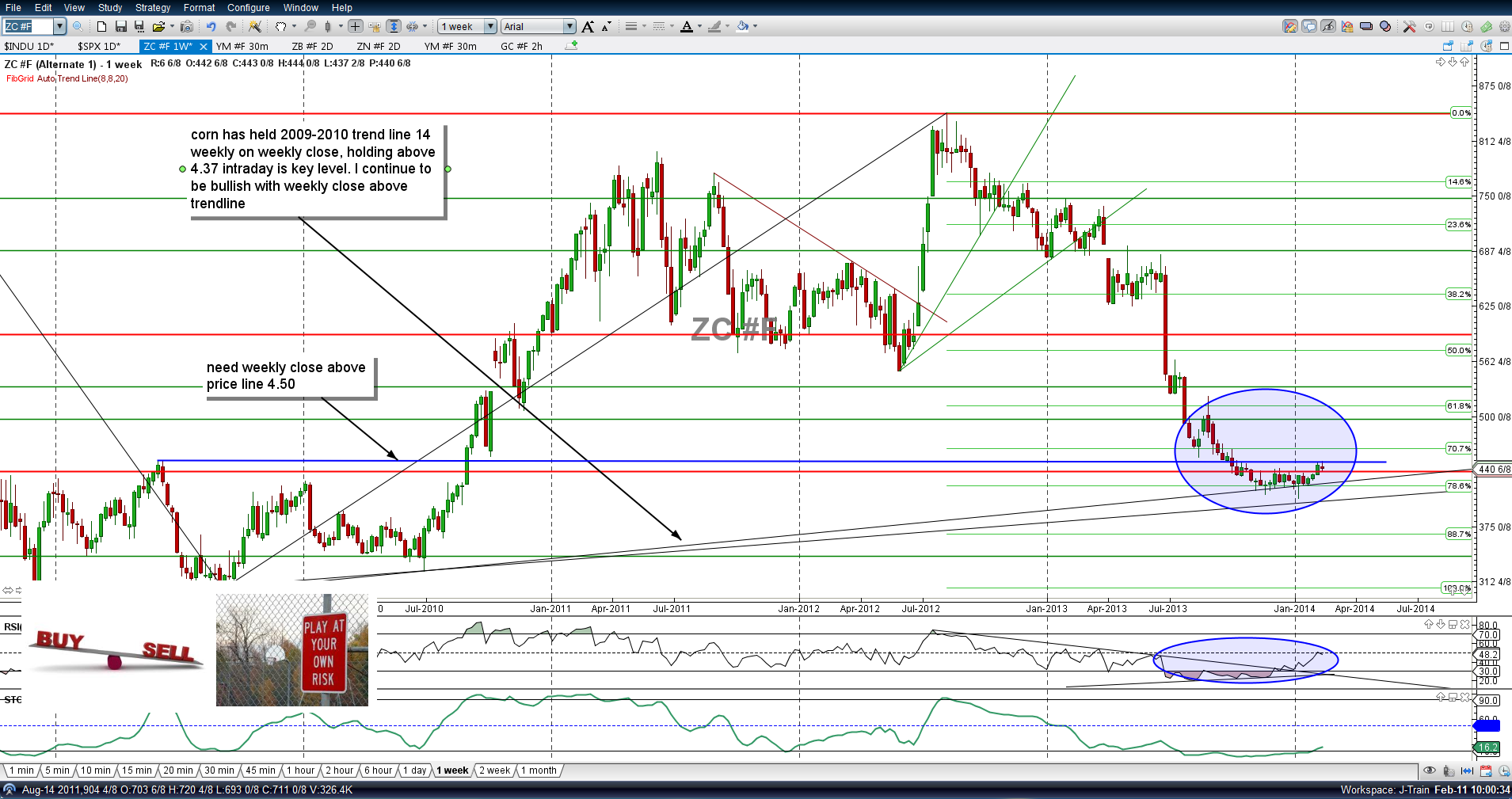Click the Save As floppy icon
This screenshot has width=1512, height=799.
(139, 26)
